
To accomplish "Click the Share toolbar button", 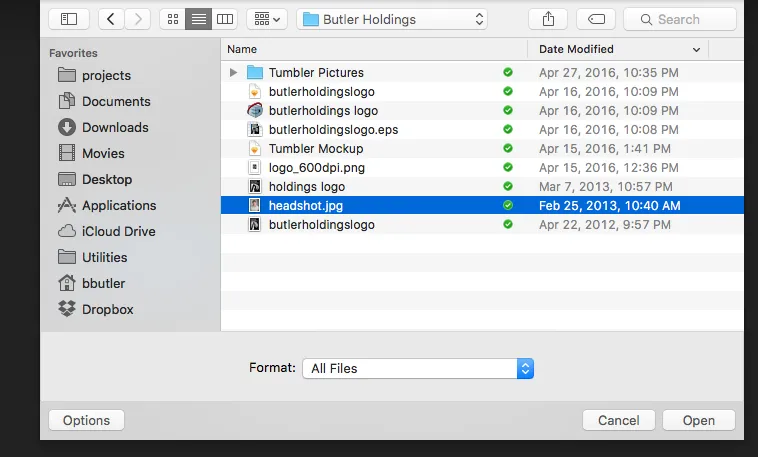I will [548, 19].
